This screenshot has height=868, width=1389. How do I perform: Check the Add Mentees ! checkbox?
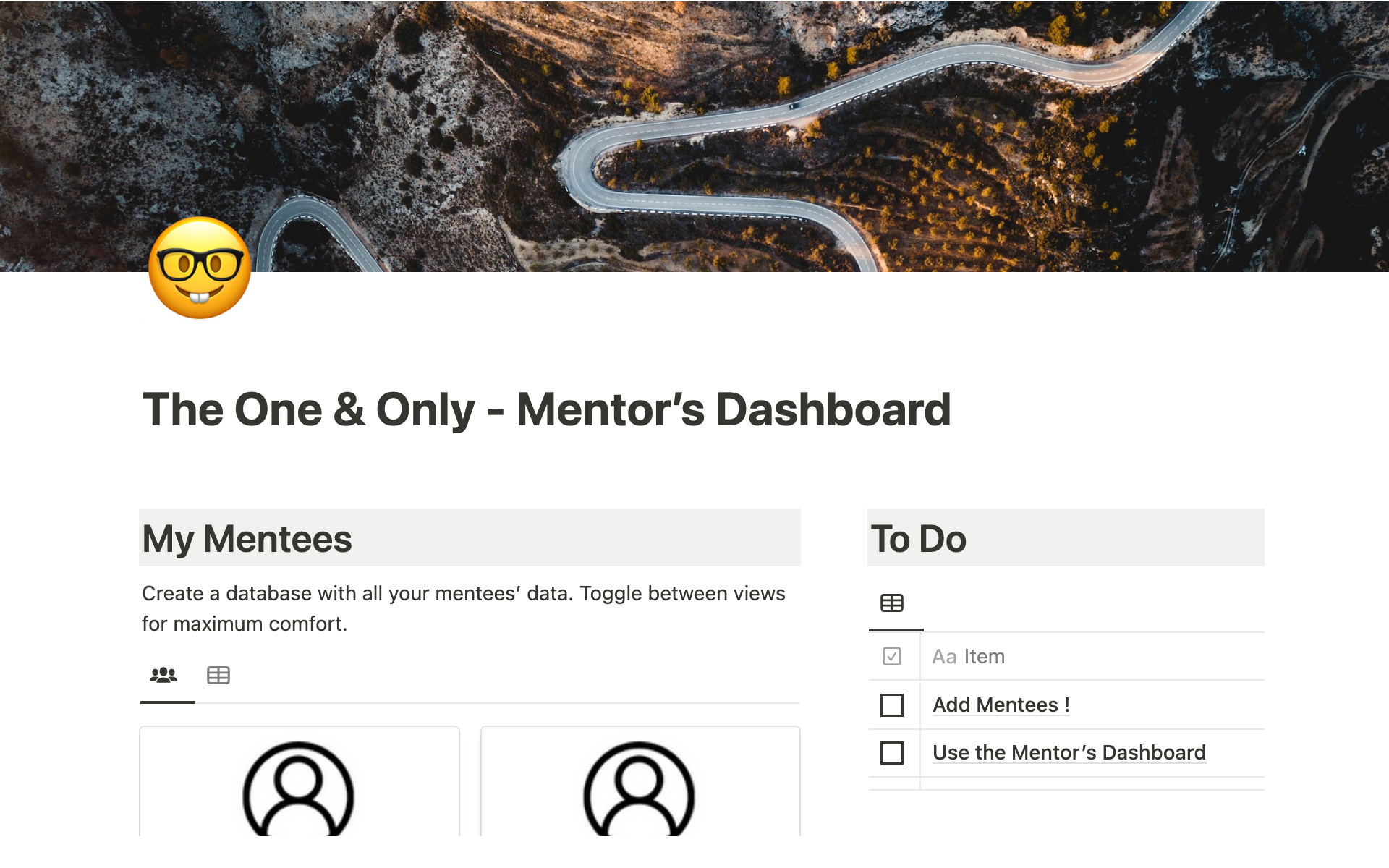click(892, 705)
